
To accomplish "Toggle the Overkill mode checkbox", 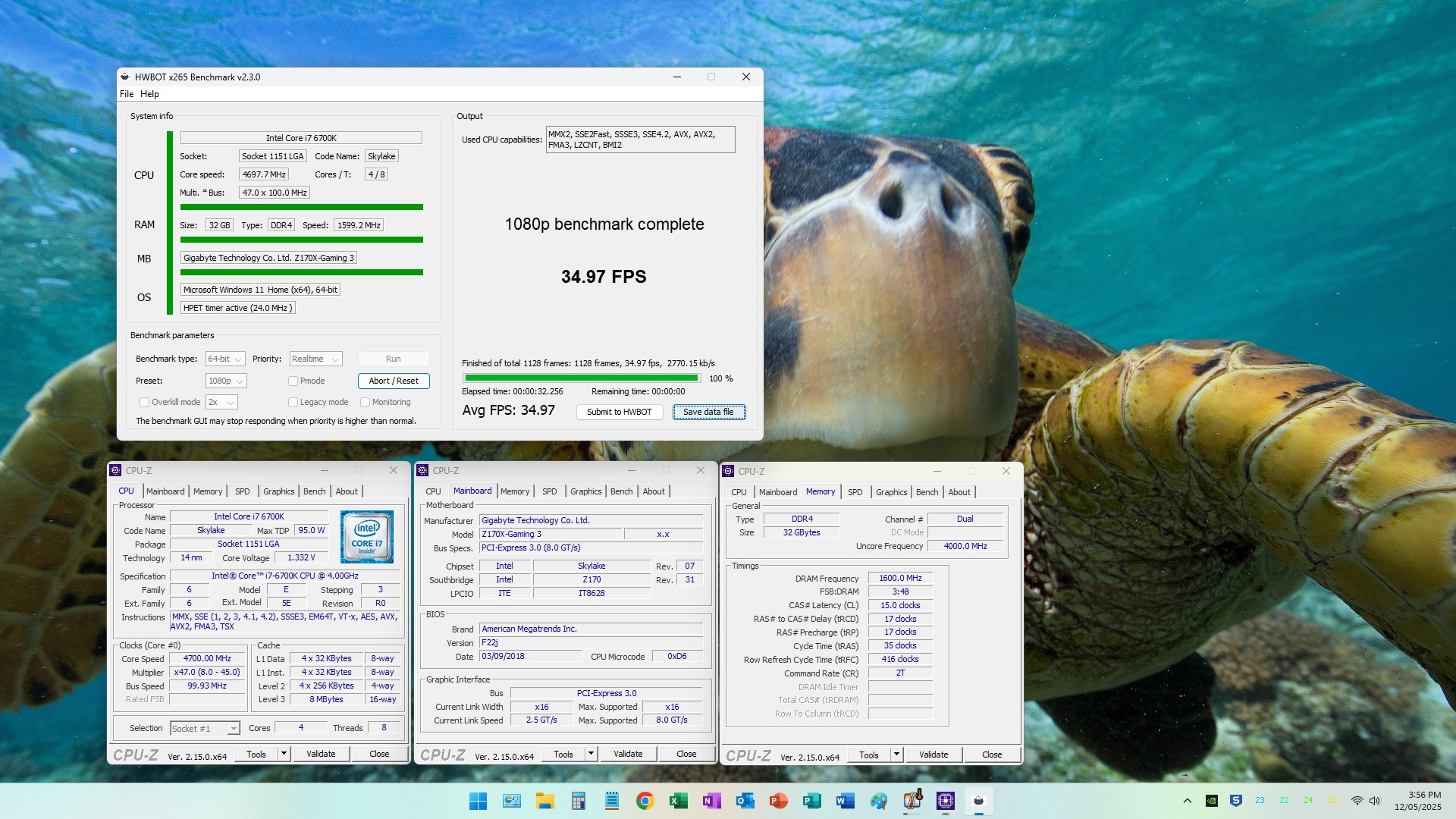I will 144,402.
